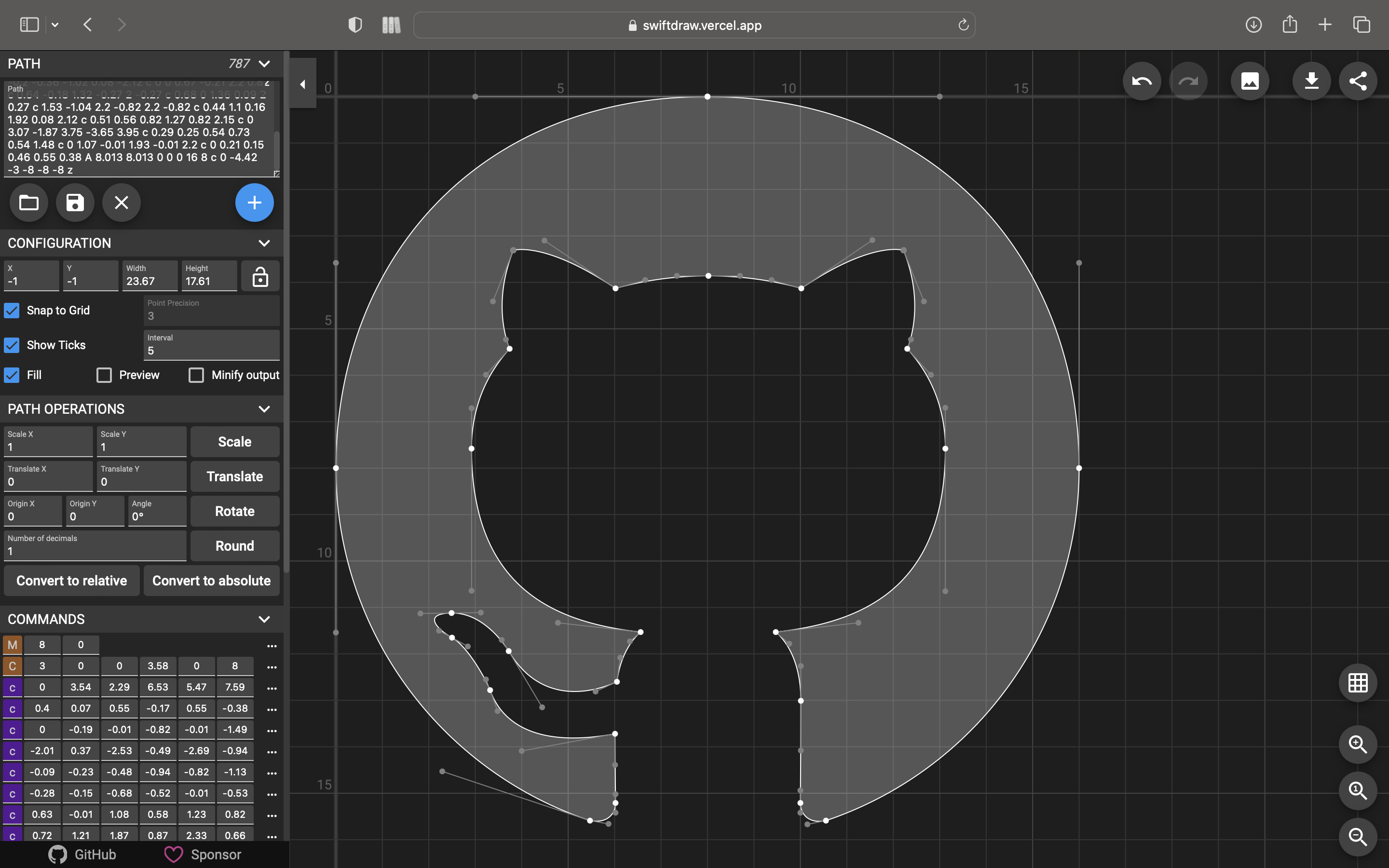This screenshot has height=868, width=1389.
Task: Enable the Preview checkbox
Action: pos(104,375)
